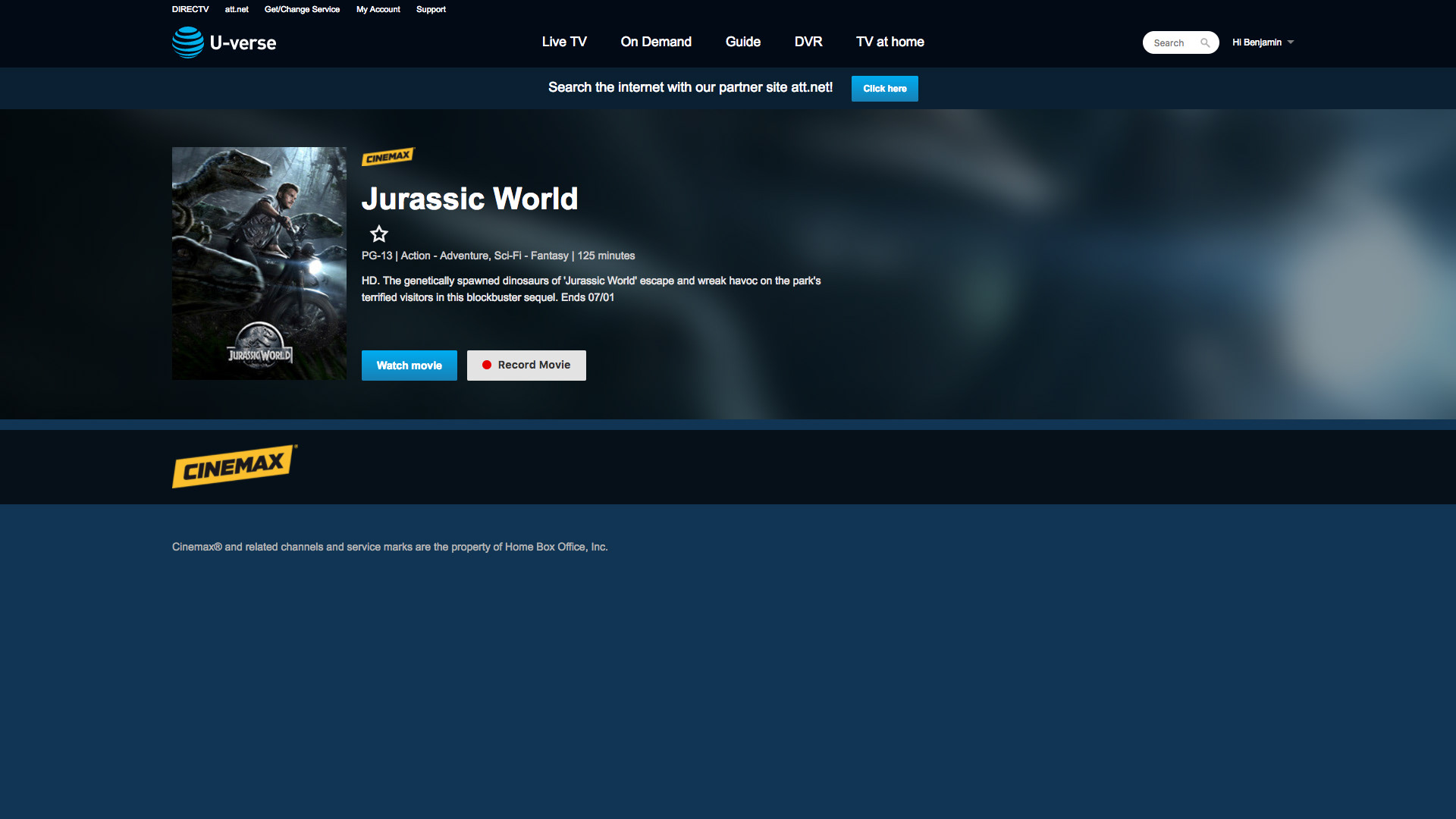Image resolution: width=1456 pixels, height=819 pixels.
Task: Click the large Cinemax logo banner
Action: pos(234,466)
